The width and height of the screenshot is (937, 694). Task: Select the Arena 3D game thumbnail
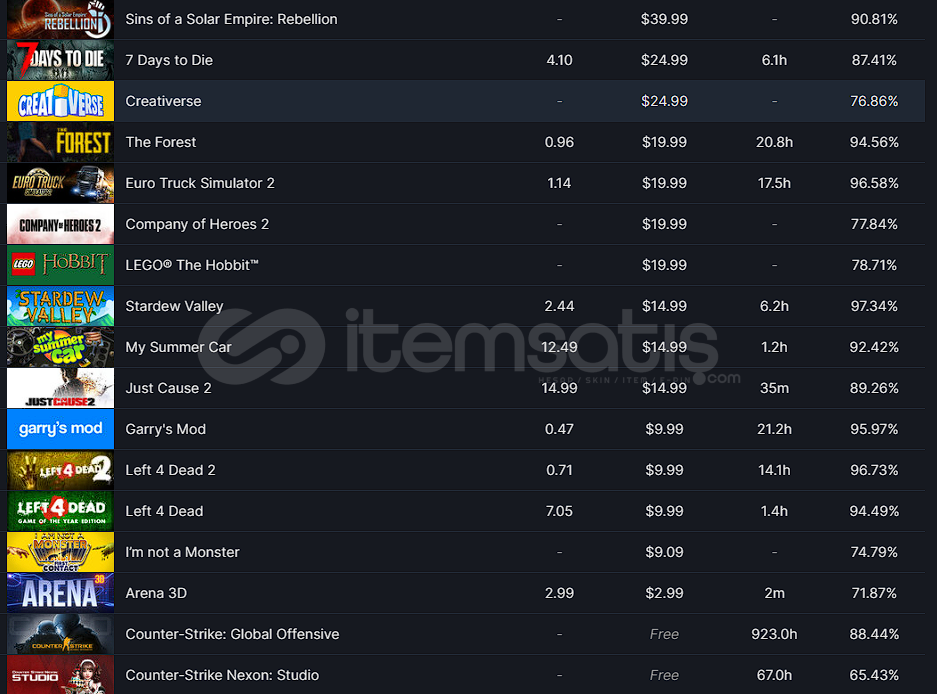[60, 593]
